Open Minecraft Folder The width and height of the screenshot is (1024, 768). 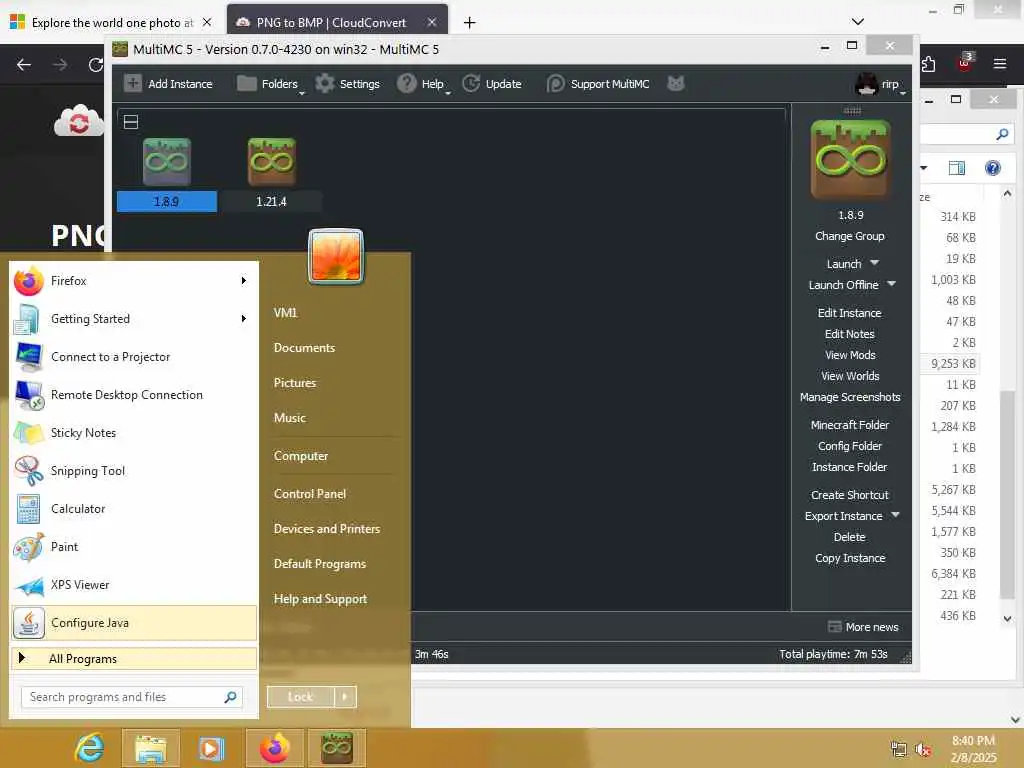[850, 424]
